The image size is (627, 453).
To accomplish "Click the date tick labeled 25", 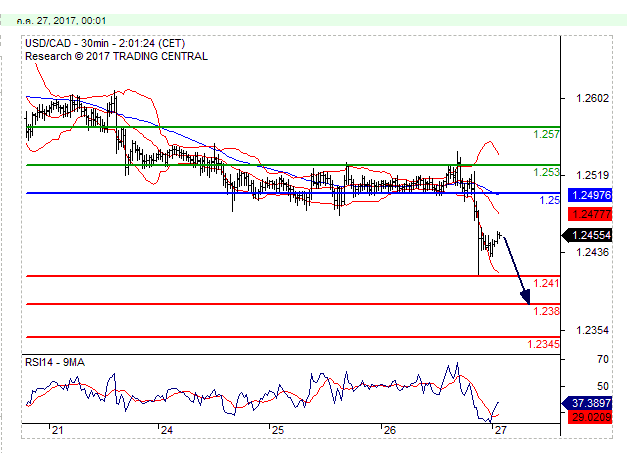I will [278, 430].
